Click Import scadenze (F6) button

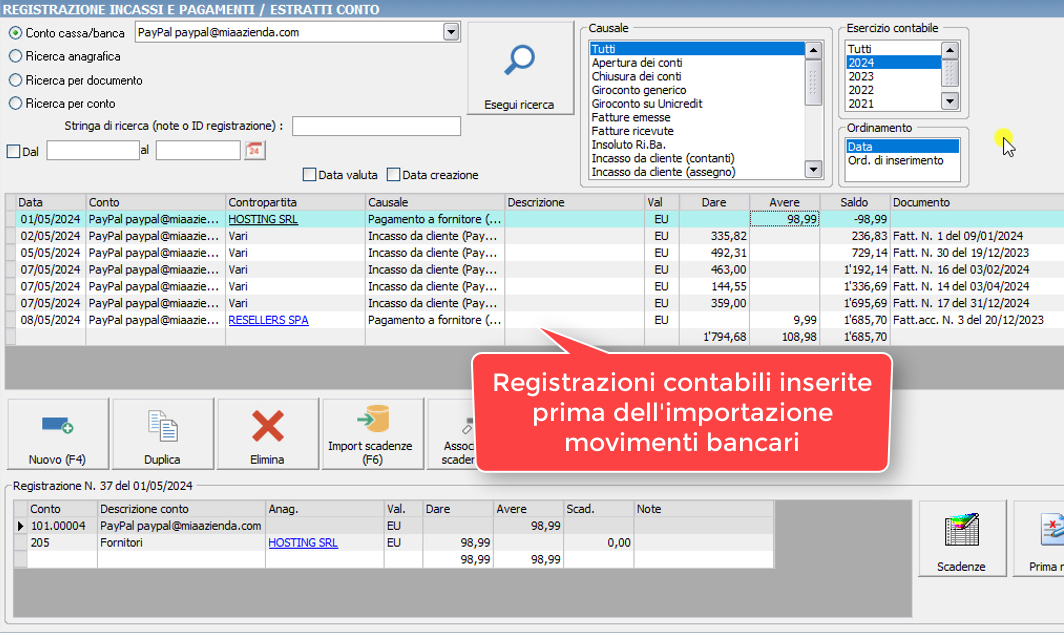370,434
